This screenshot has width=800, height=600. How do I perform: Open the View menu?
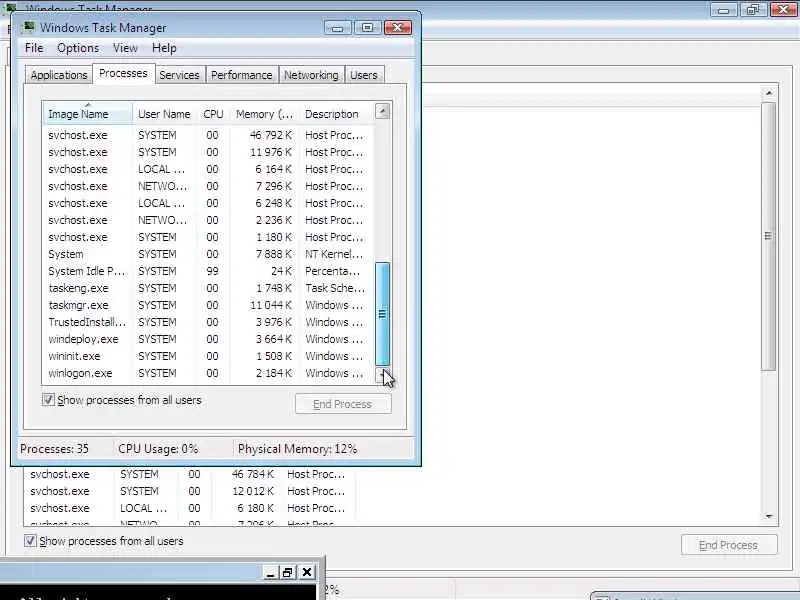[126, 48]
